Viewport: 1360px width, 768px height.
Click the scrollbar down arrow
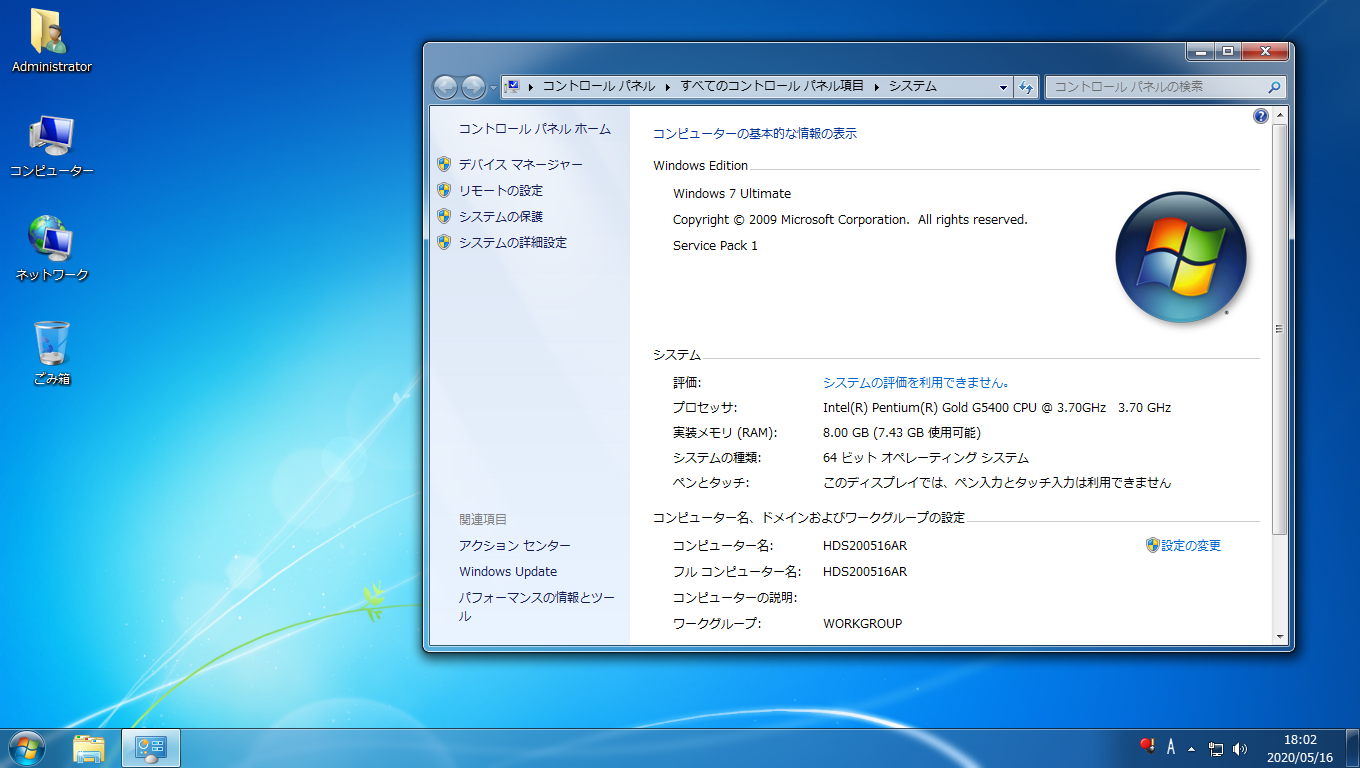[1280, 636]
